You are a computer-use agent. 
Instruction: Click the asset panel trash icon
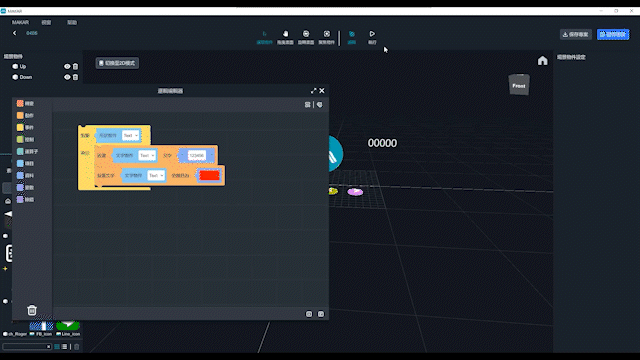click(76, 347)
